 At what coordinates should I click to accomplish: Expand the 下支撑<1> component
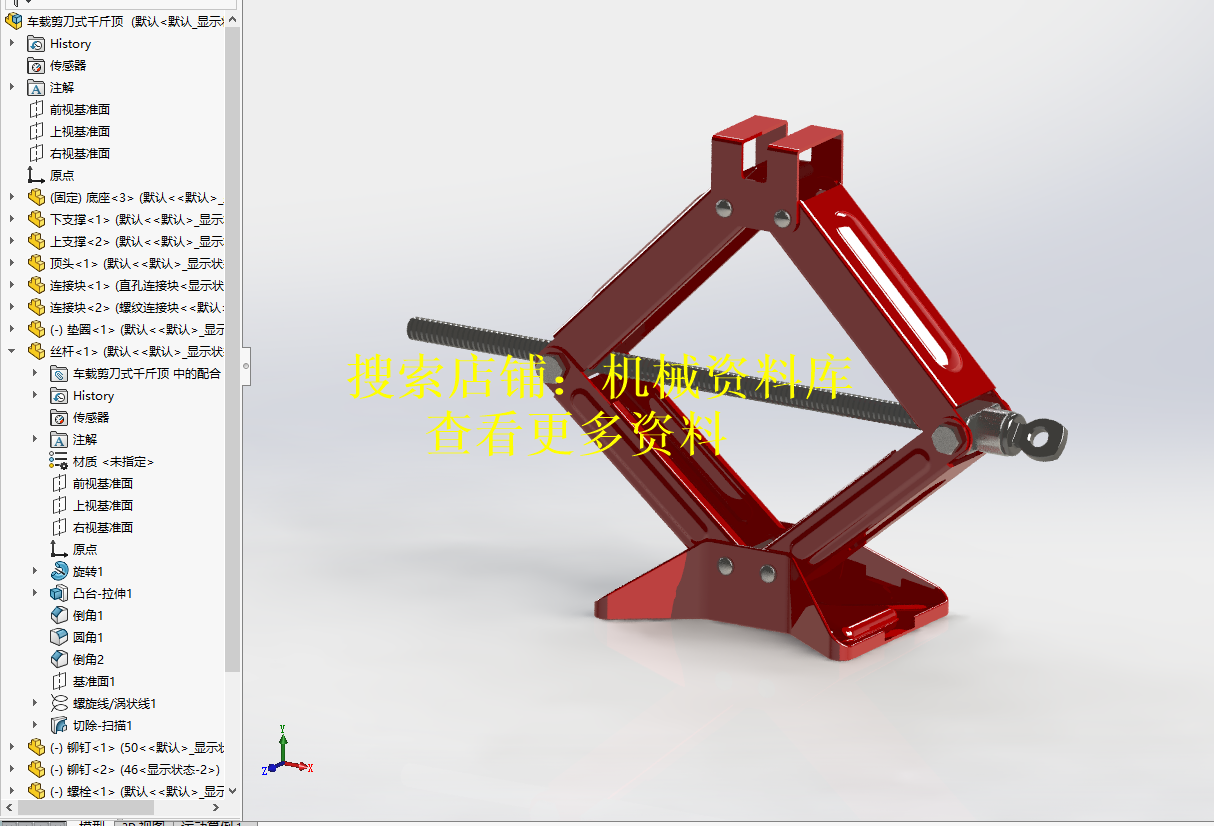[12, 219]
